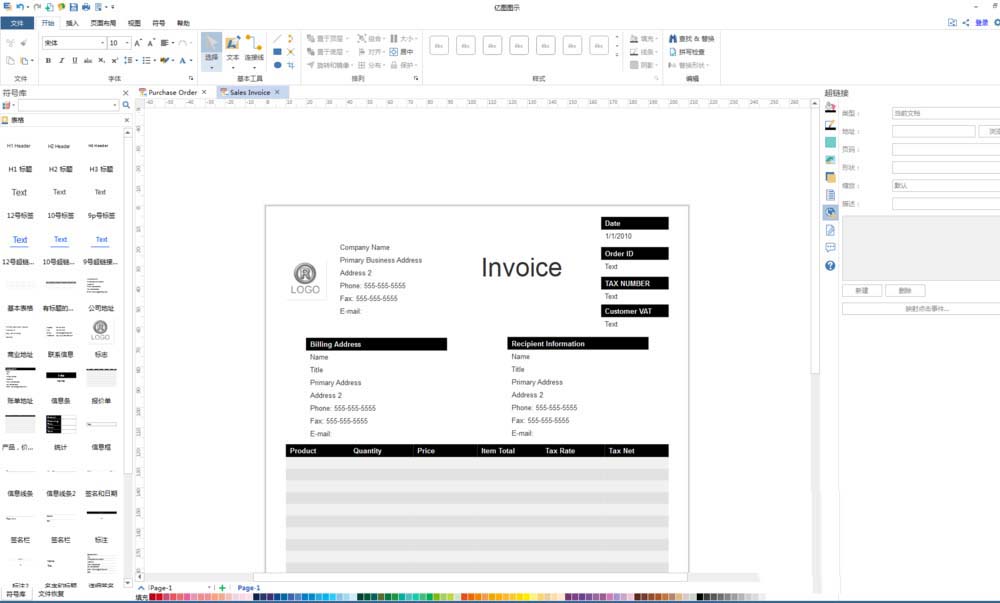Click the 新建 button in hyperlink panel
Viewport: 1000px width, 603px height.
coord(862,291)
